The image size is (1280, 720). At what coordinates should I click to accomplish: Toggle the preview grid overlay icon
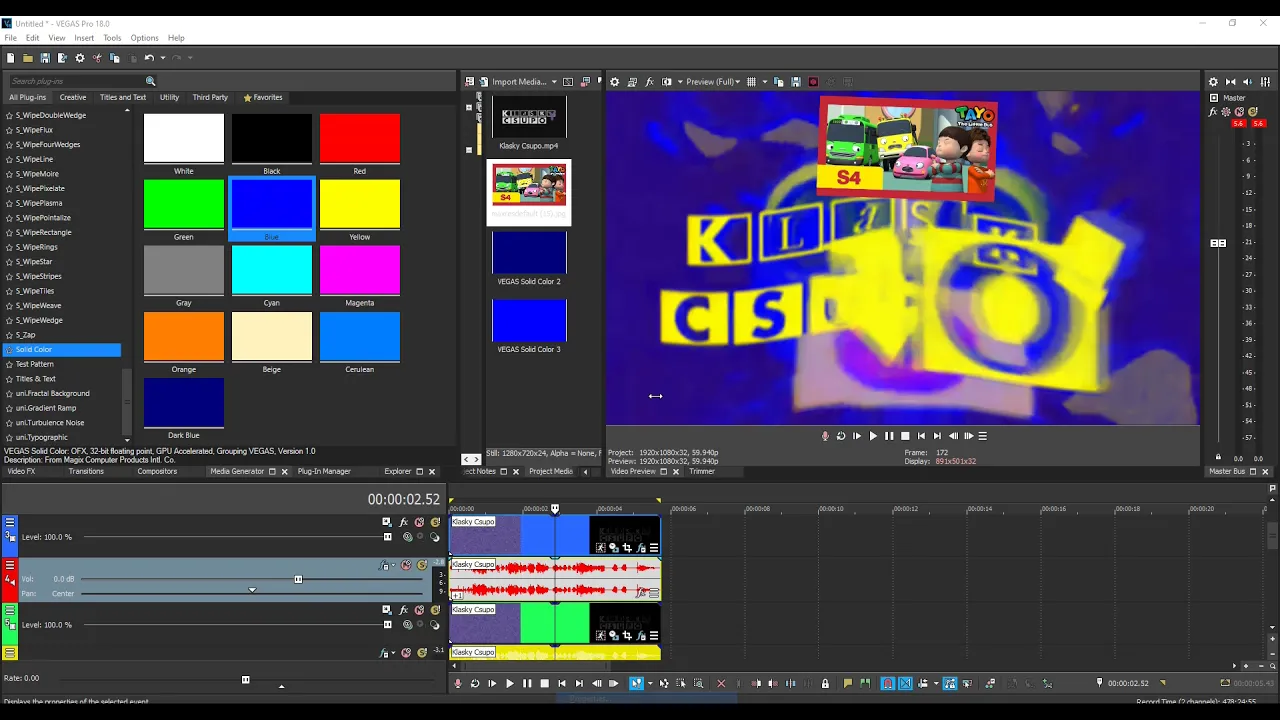click(751, 82)
